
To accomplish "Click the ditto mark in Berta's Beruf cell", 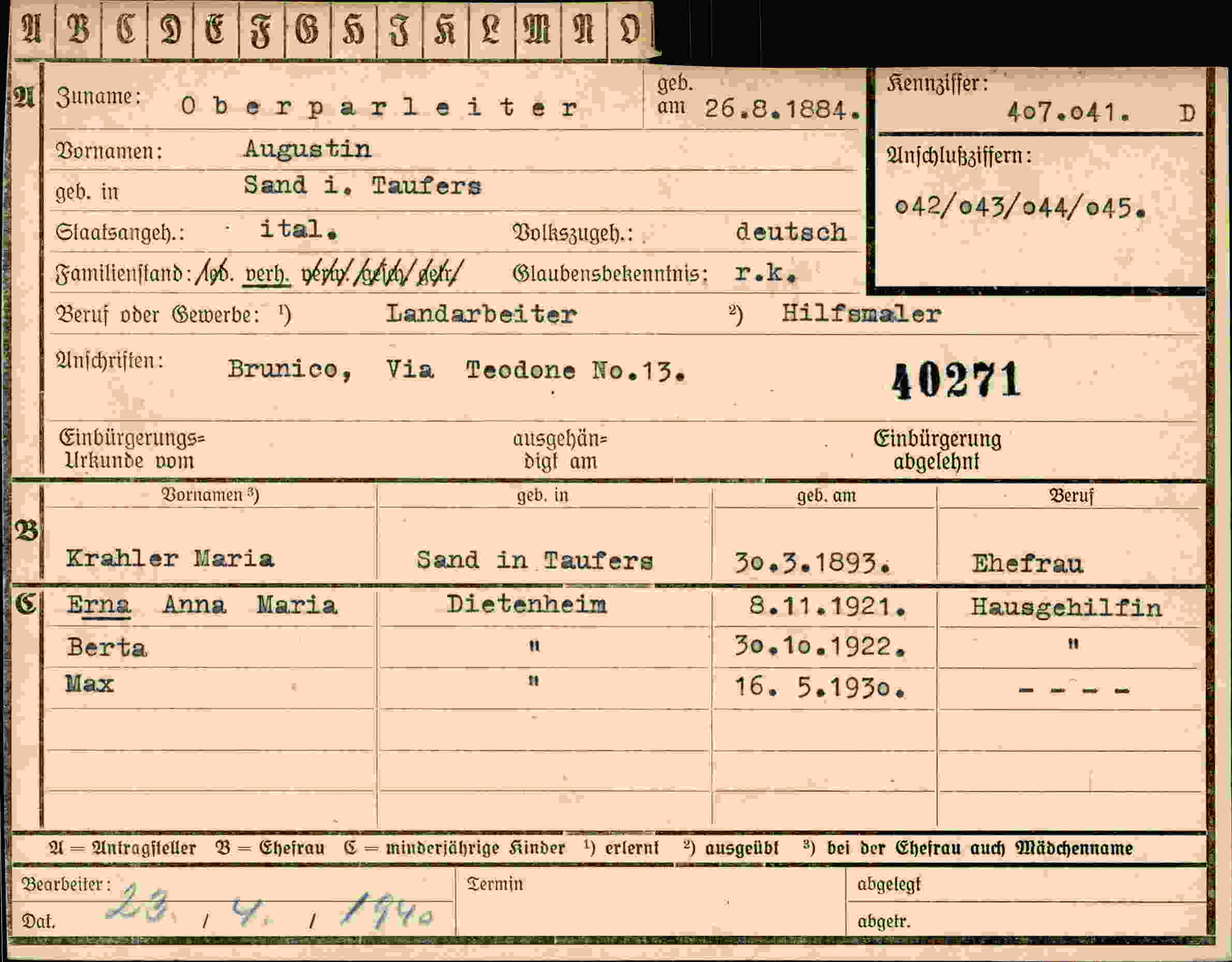I will 1073,644.
